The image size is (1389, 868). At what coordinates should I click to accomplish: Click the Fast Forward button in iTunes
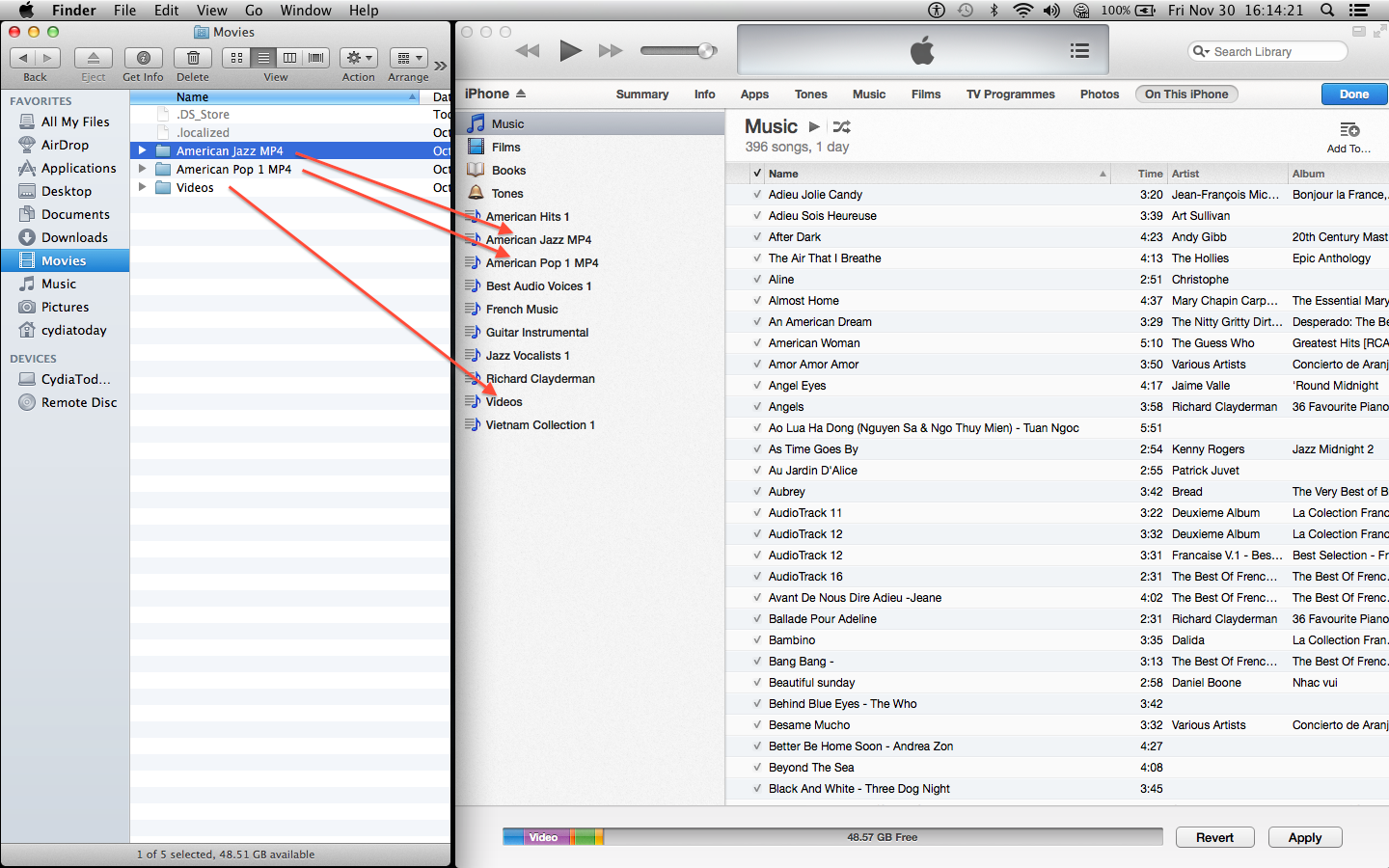pos(611,50)
